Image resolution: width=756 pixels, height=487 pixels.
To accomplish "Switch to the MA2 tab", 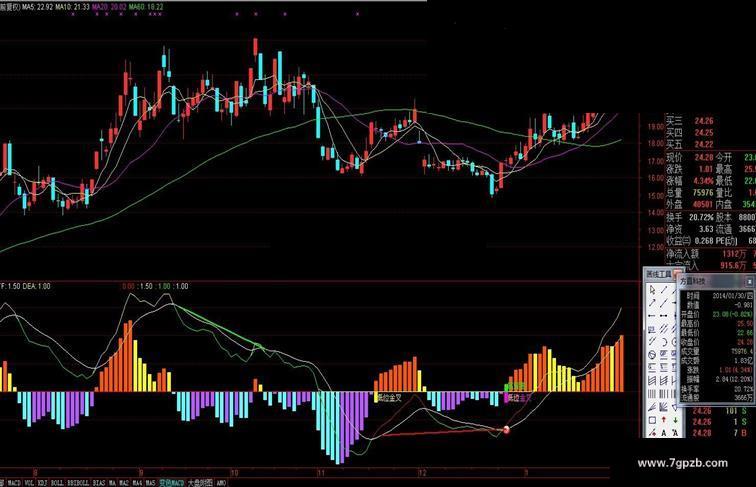I will pyautogui.click(x=123, y=482).
